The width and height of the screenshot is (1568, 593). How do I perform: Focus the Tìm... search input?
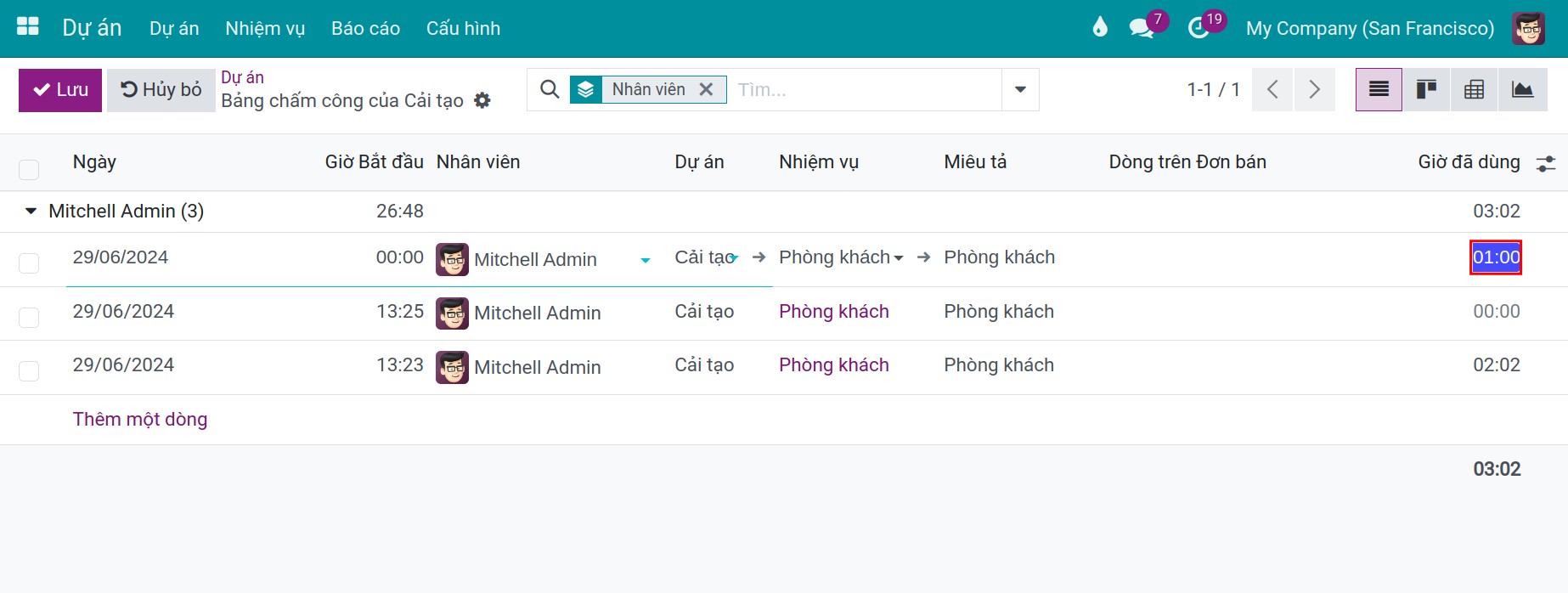point(865,89)
